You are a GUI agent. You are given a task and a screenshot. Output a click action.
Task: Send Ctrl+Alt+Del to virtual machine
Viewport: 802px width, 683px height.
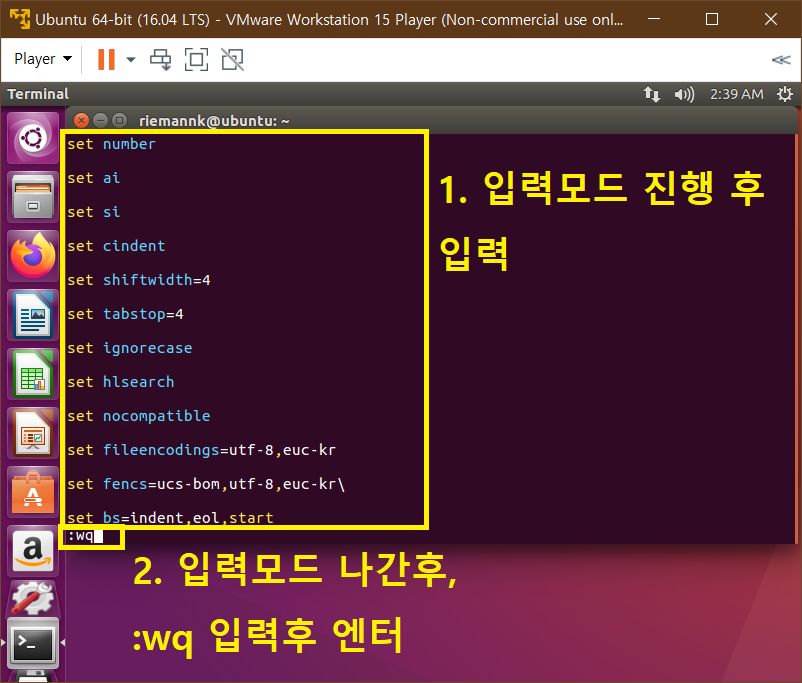coord(161,59)
